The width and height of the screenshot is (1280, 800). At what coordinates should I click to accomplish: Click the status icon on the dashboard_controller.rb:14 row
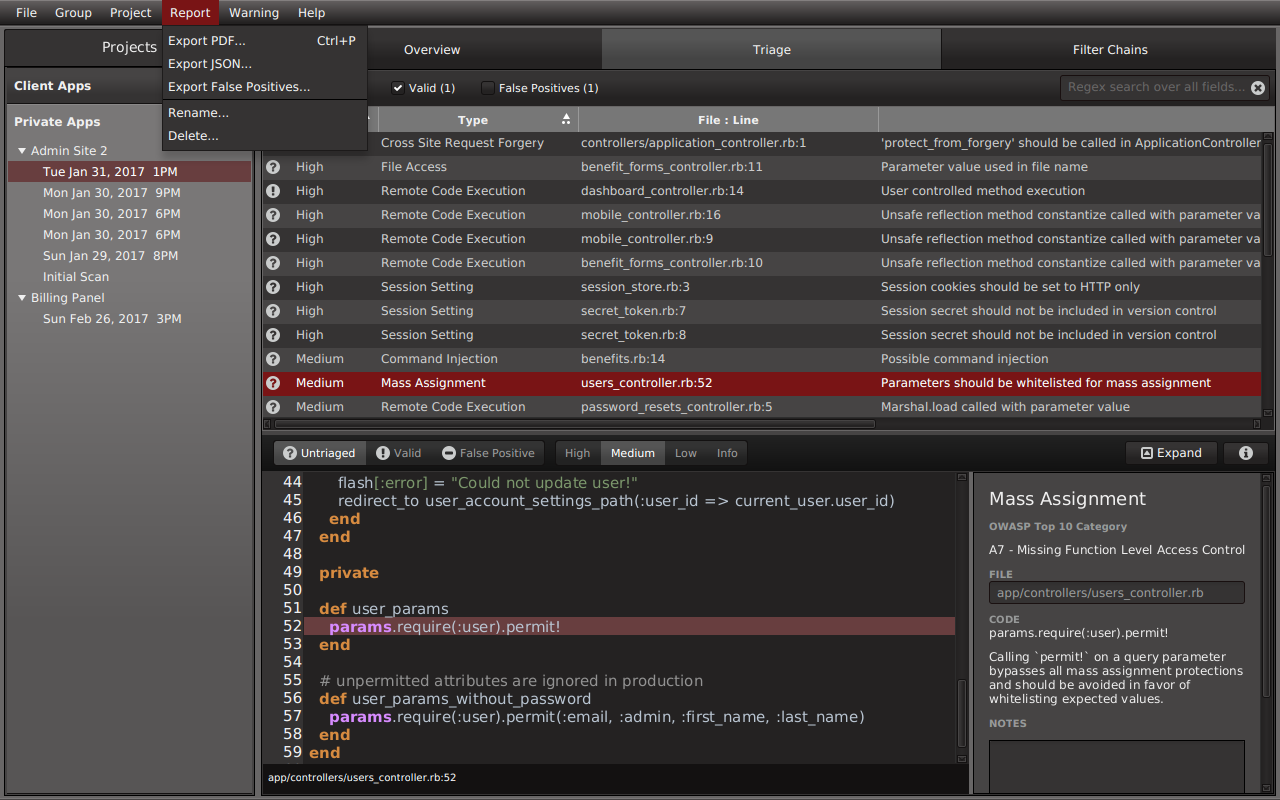273,191
